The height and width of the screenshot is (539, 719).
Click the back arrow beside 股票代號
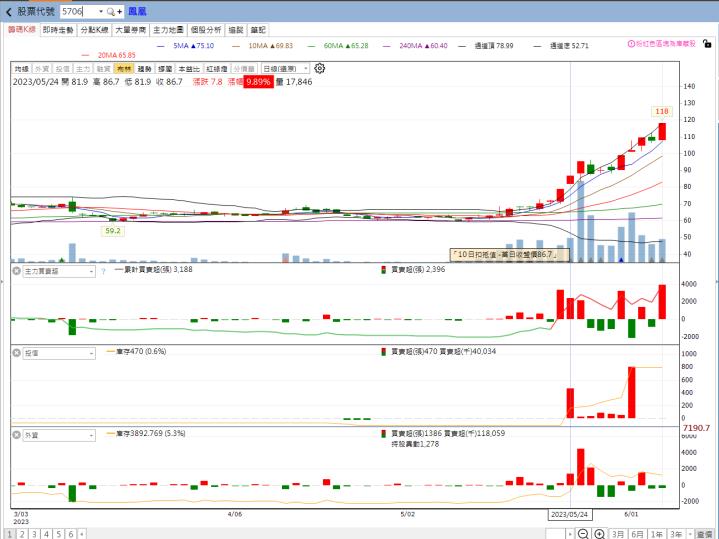(9, 11)
